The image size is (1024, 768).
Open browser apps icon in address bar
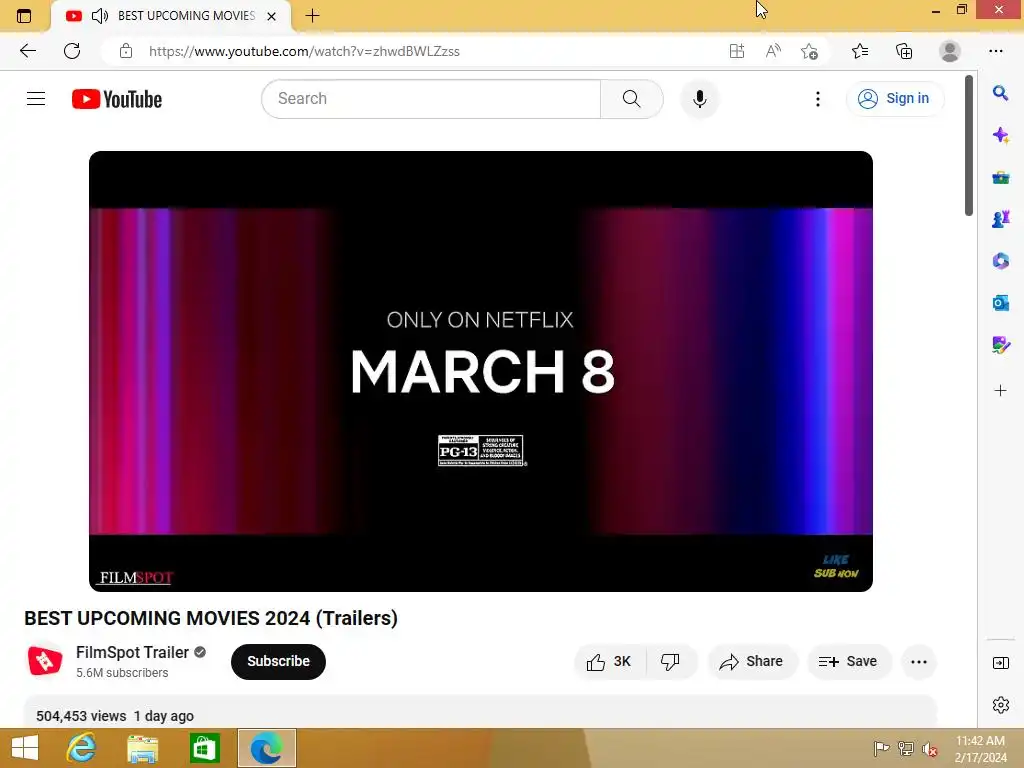coord(737,51)
